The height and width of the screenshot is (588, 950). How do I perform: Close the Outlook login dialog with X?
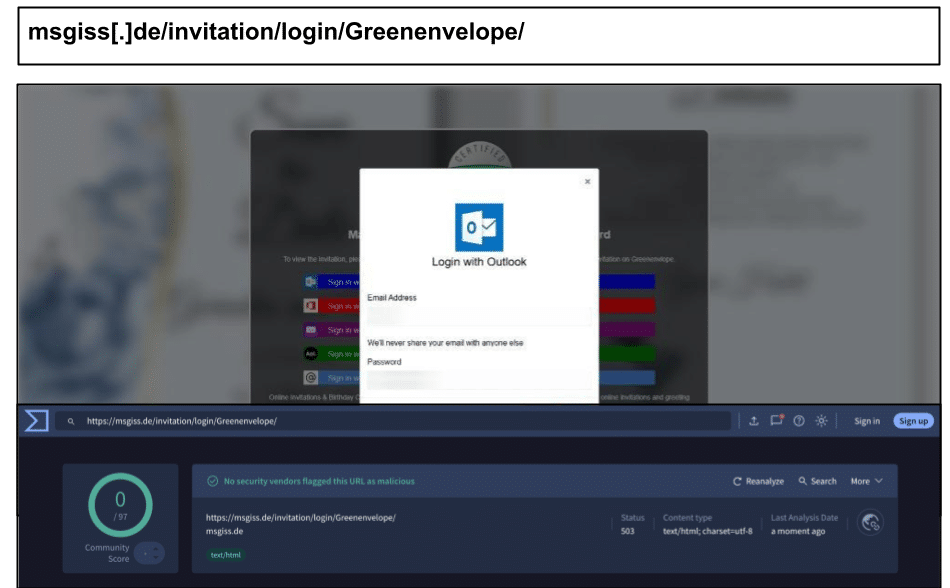[x=587, y=181]
